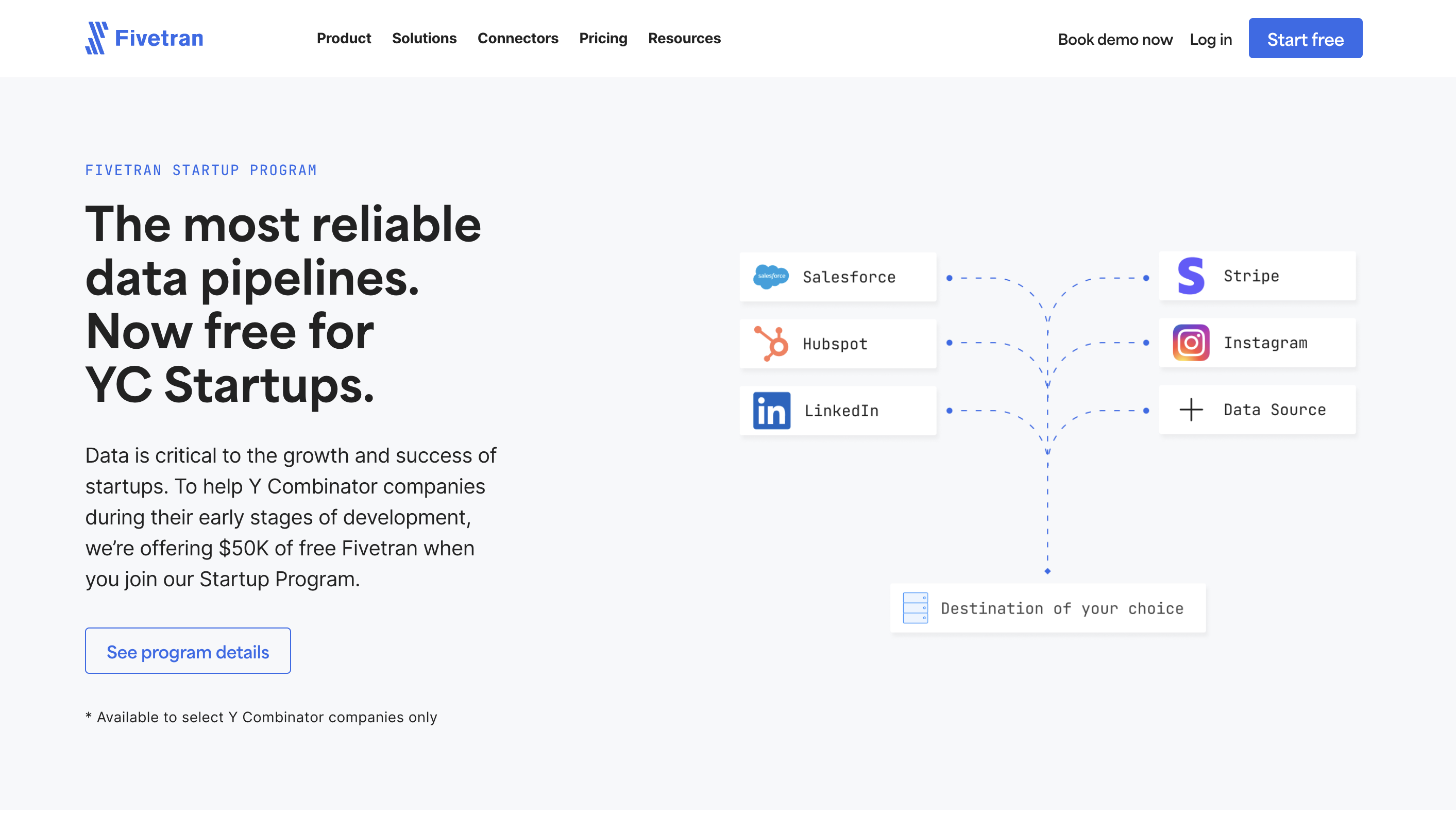Open the Product menu

pyautogui.click(x=344, y=39)
